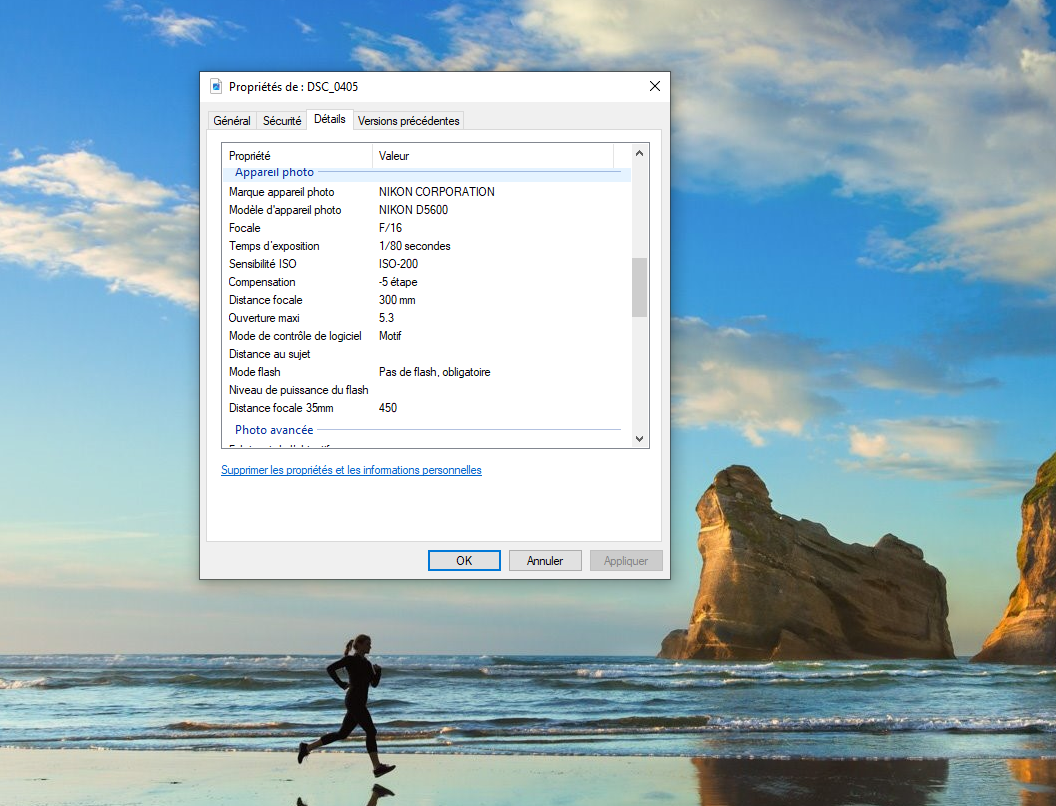Viewport: 1056px width, 806px height.
Task: Click the -5 étape value
Action: click(397, 282)
